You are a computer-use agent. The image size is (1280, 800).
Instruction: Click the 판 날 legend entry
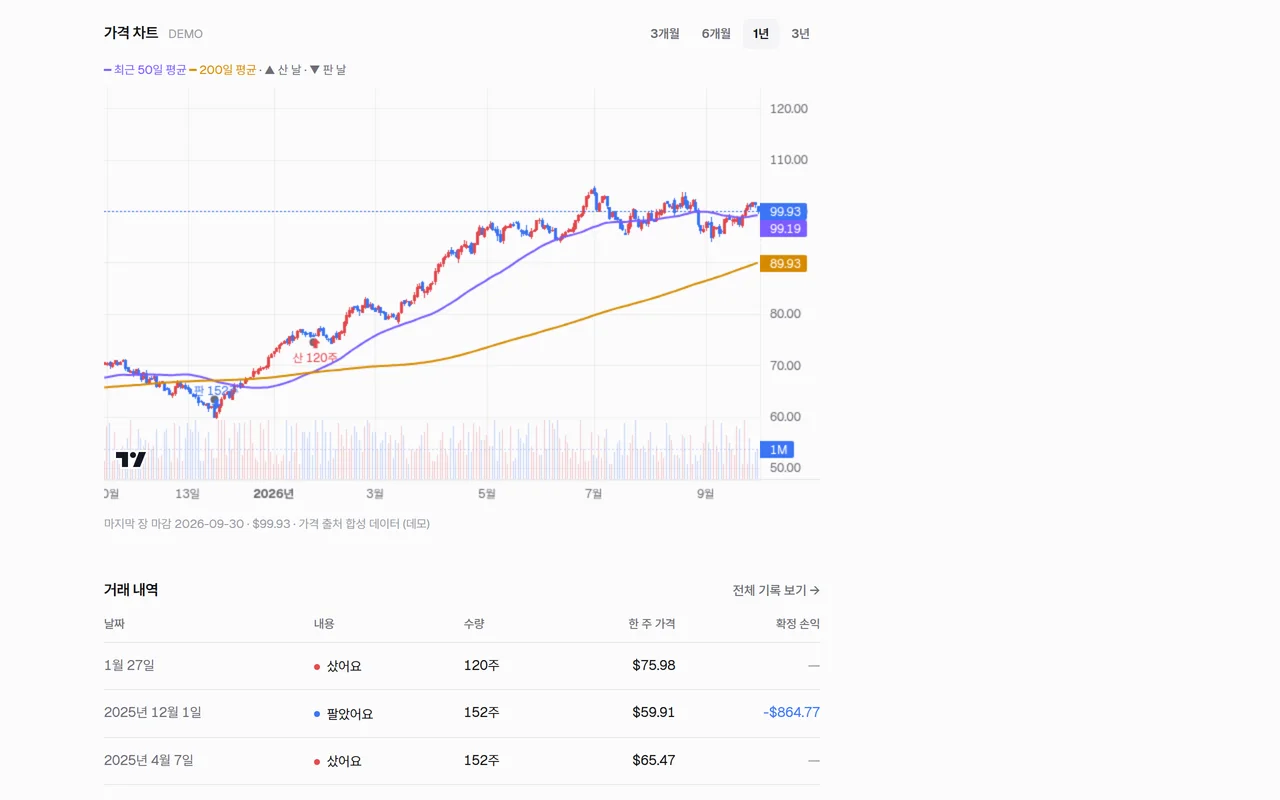328,70
